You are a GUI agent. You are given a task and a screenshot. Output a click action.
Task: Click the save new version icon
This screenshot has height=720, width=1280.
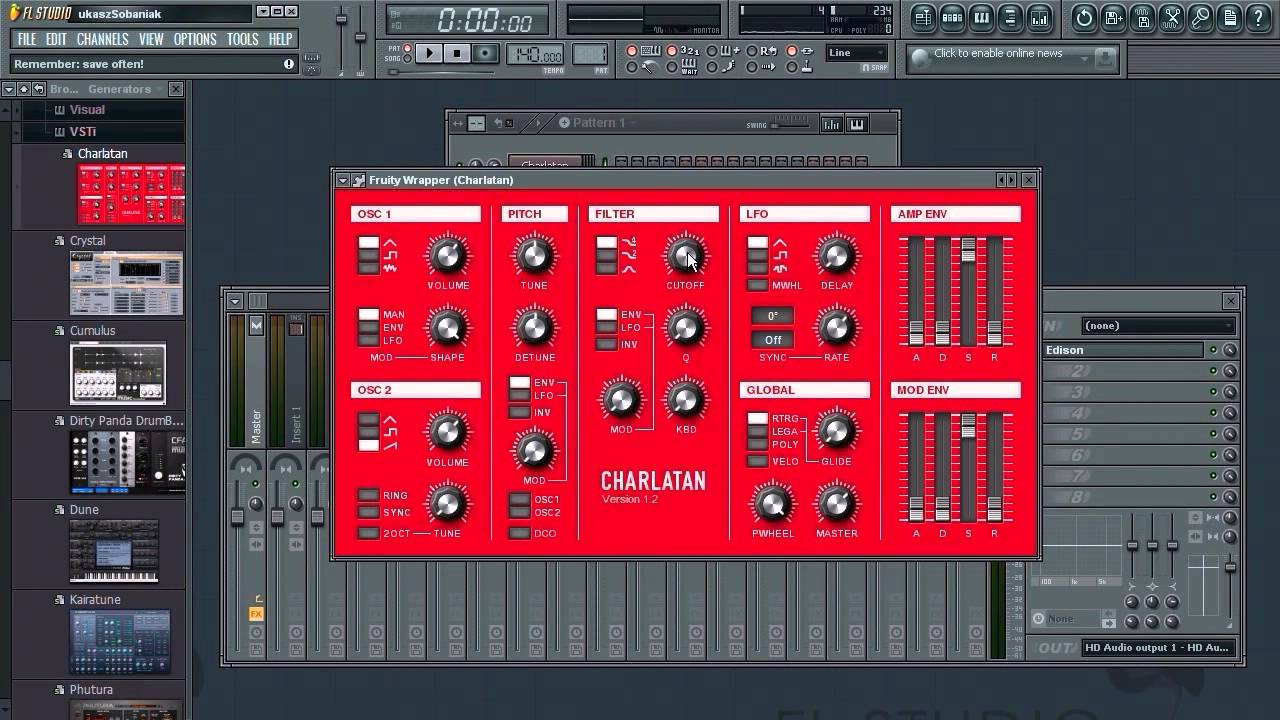1113,17
